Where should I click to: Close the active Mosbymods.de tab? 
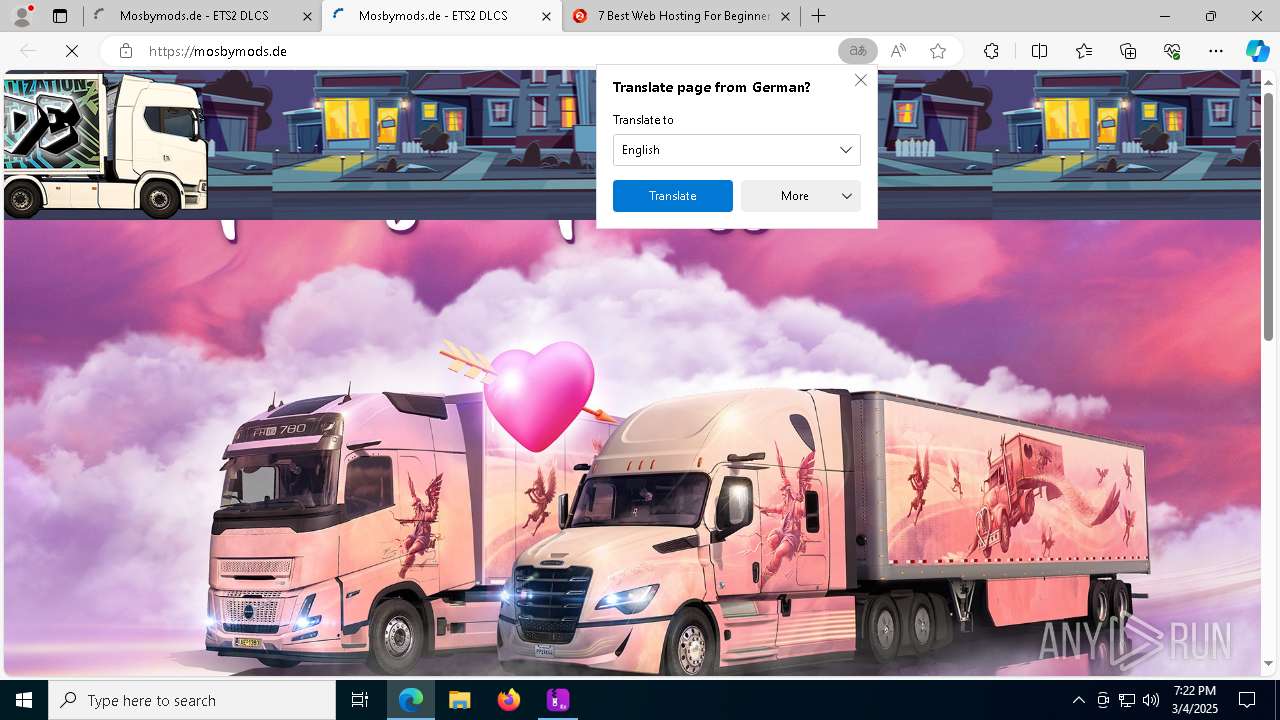pyautogui.click(x=545, y=16)
